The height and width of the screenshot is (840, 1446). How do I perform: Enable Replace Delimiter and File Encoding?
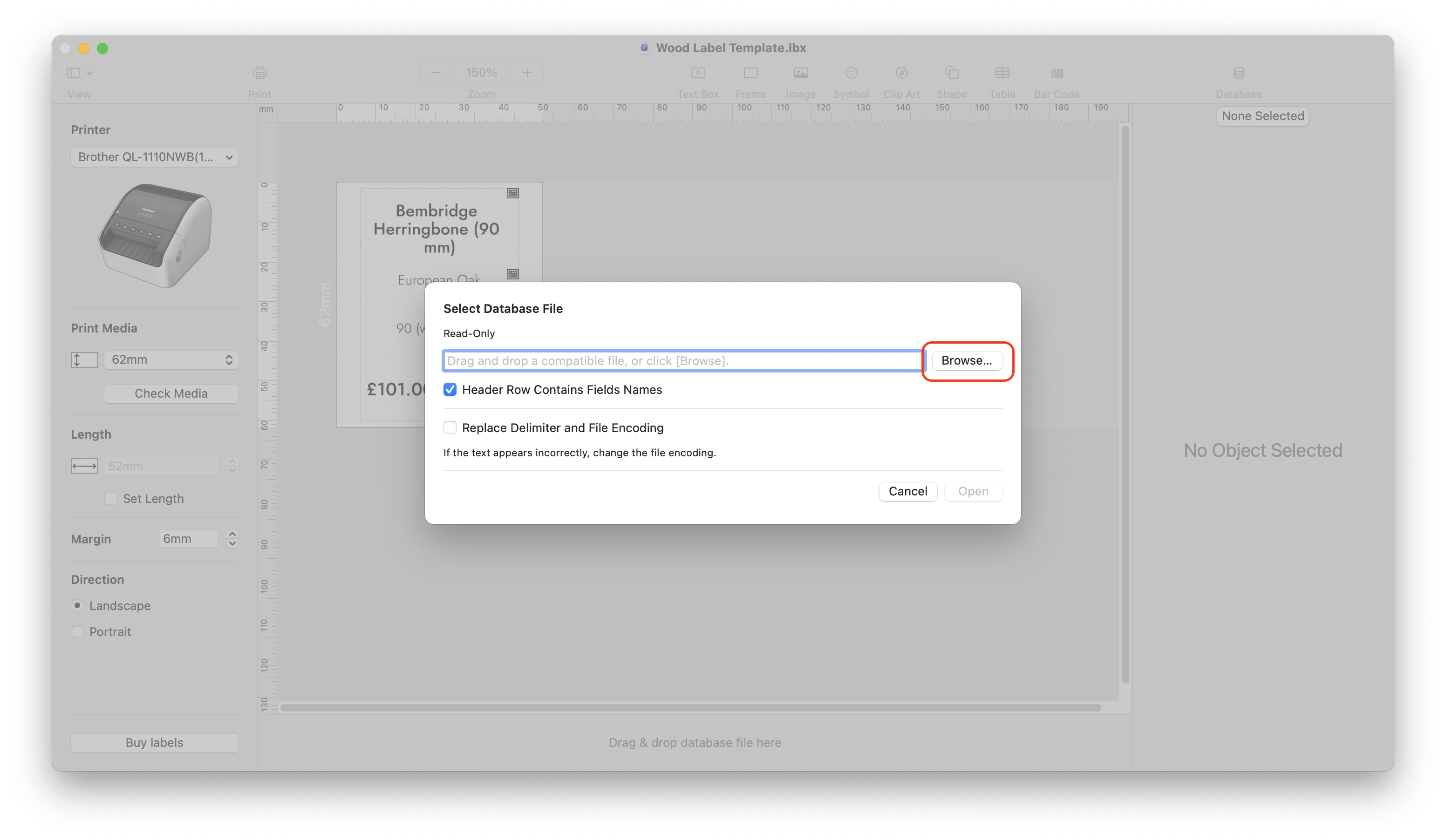pyautogui.click(x=450, y=428)
